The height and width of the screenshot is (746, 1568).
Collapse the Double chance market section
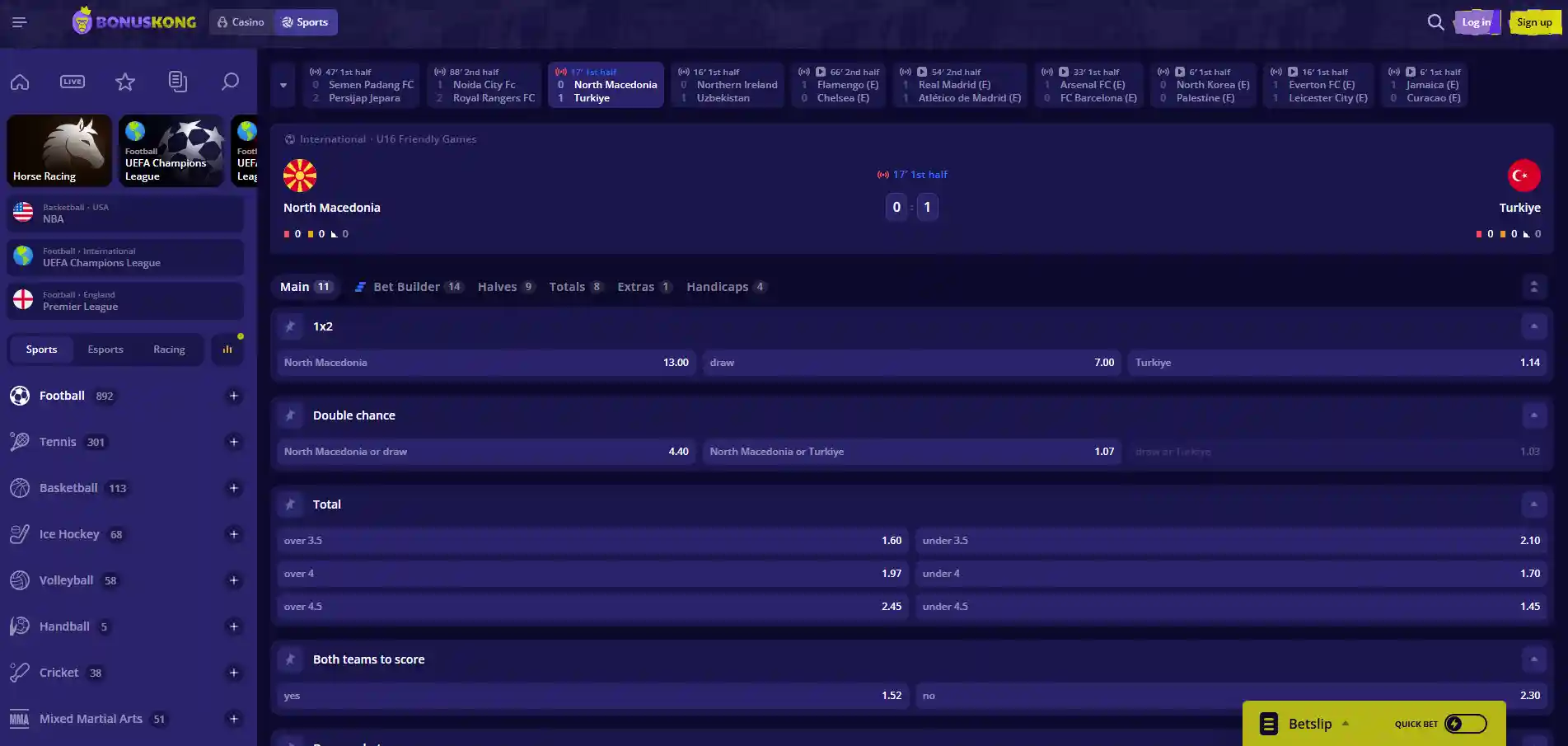click(x=1534, y=415)
